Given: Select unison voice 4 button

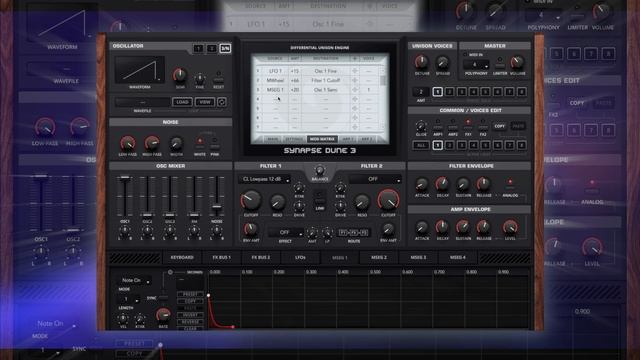Looking at the screenshot, I should pyautogui.click(x=473, y=92).
